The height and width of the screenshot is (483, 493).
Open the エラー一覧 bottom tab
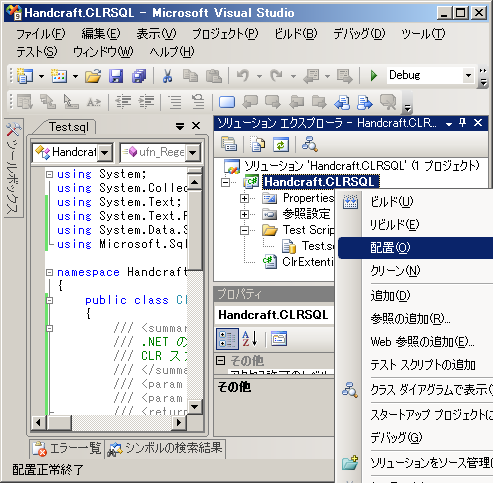(67, 449)
